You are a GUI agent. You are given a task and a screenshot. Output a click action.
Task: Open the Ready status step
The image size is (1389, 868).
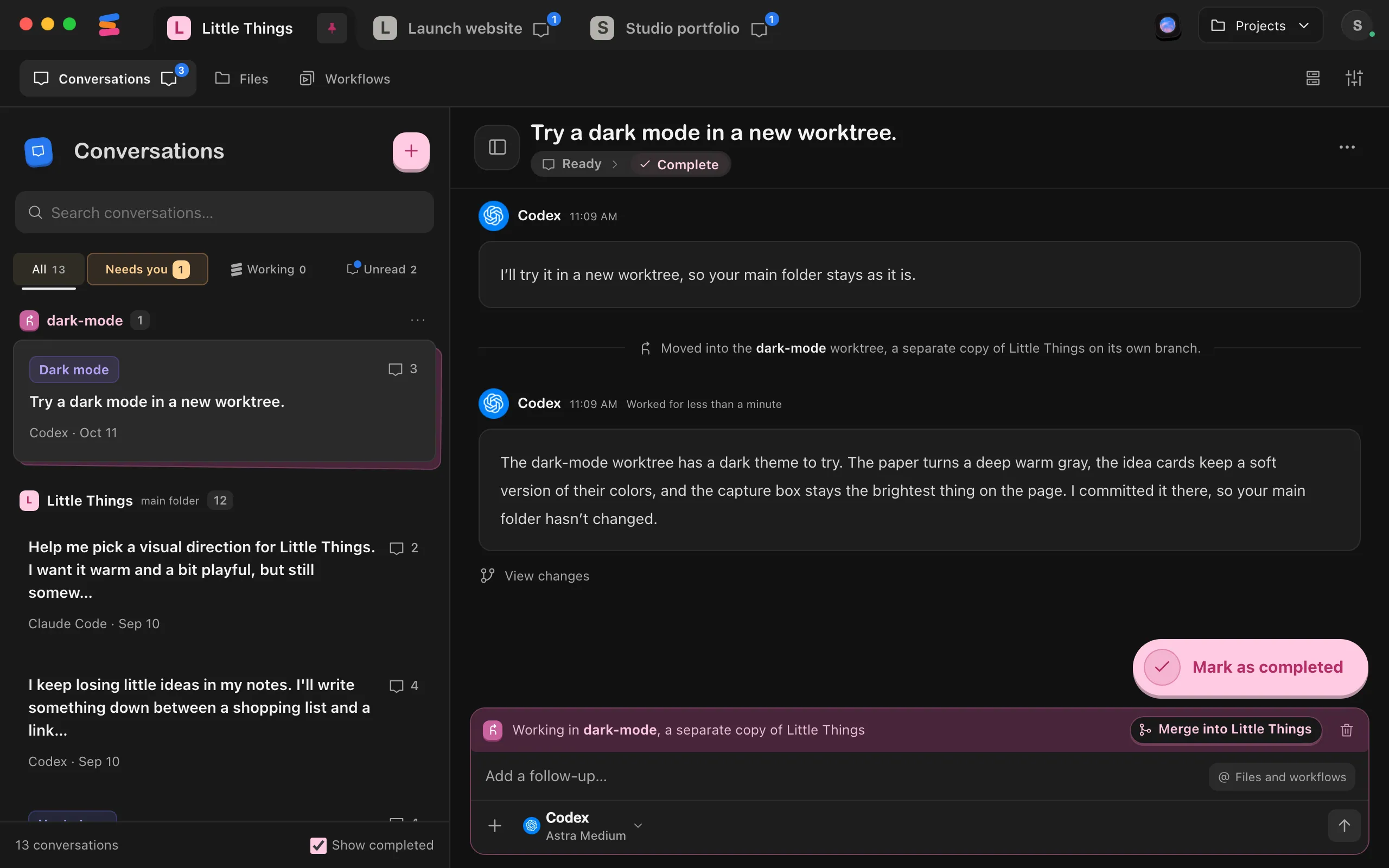click(573, 164)
